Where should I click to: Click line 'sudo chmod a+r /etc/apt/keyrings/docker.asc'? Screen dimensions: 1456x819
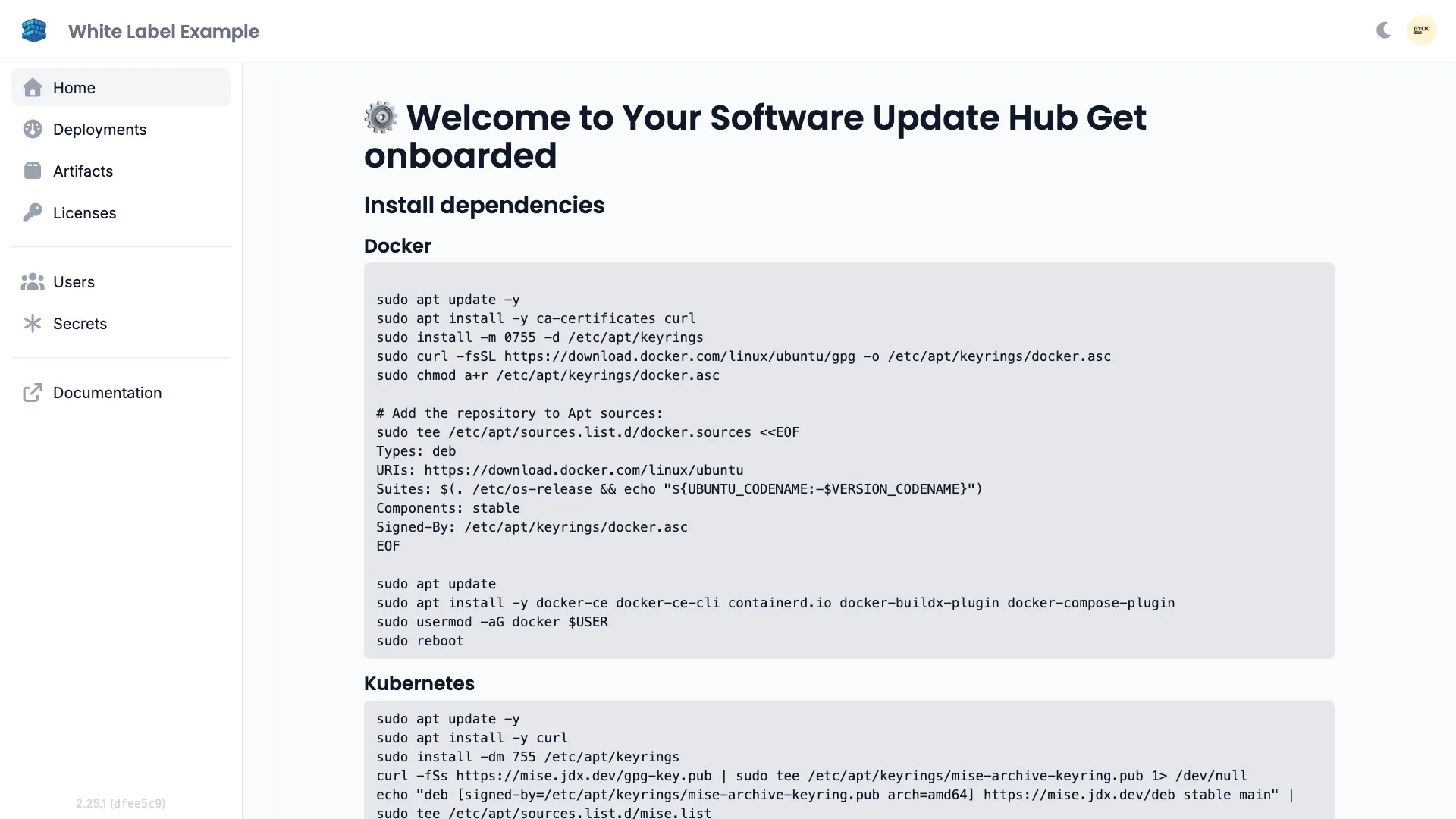click(548, 375)
